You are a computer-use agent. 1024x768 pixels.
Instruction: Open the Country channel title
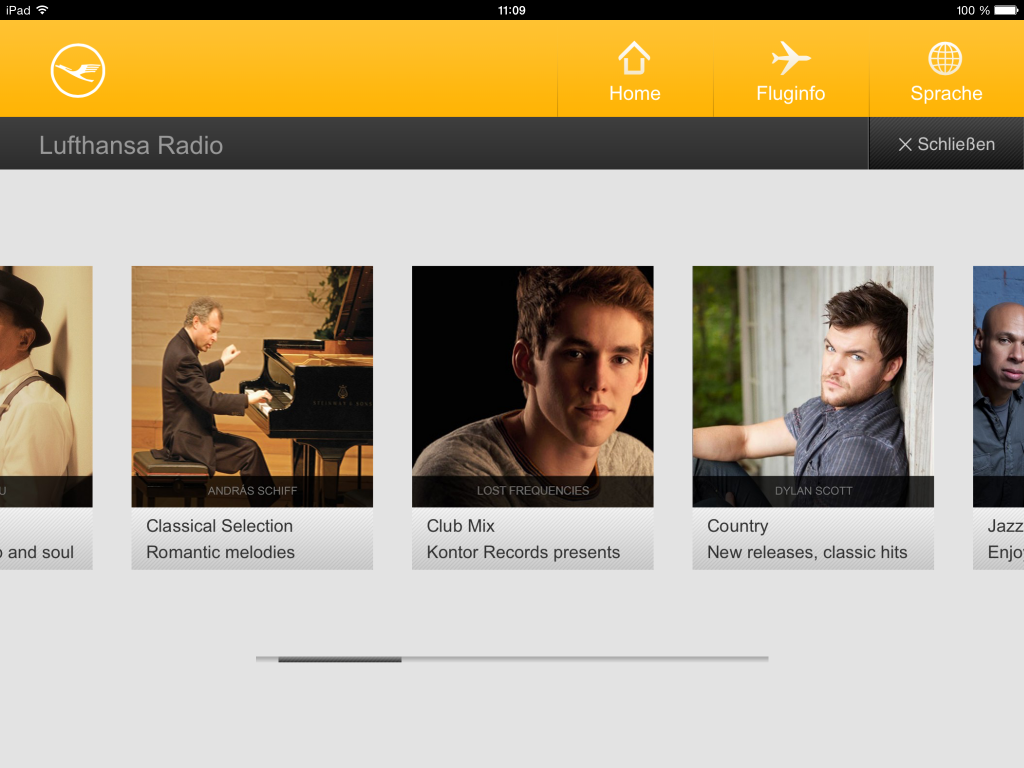point(738,526)
